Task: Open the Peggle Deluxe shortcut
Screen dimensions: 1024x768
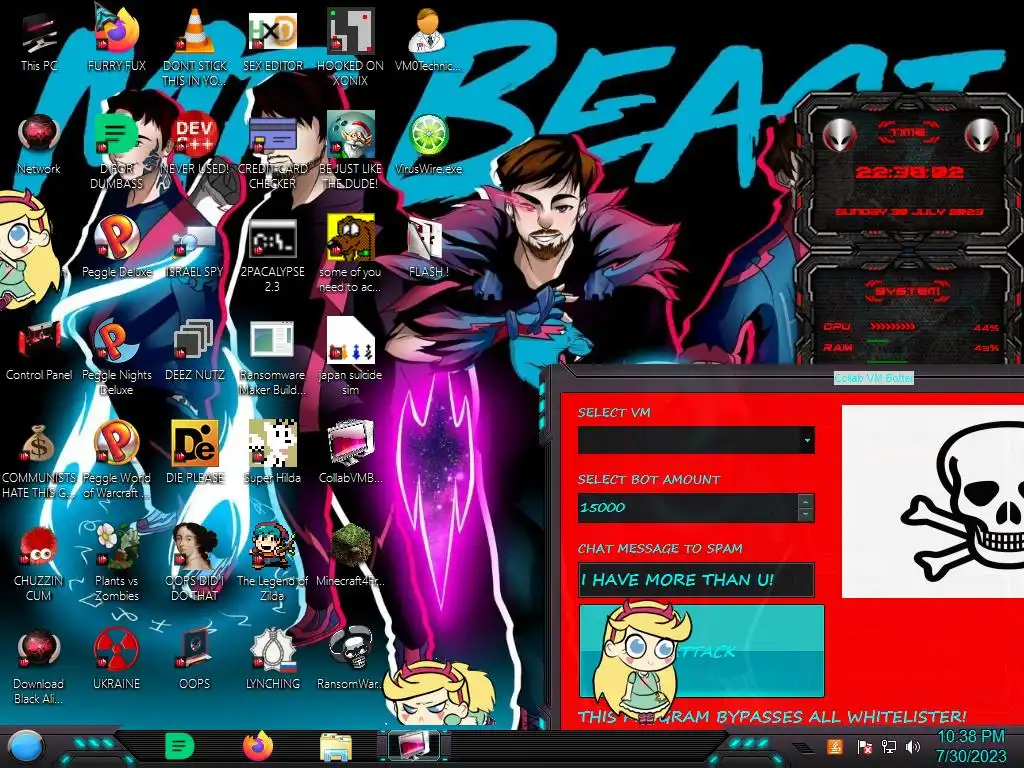Action: (116, 247)
